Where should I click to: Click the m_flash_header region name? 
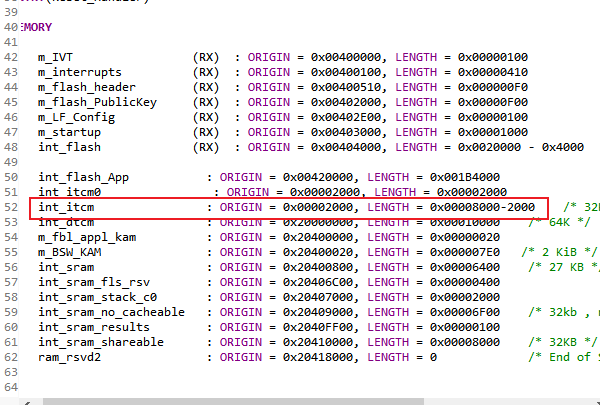click(x=86, y=87)
